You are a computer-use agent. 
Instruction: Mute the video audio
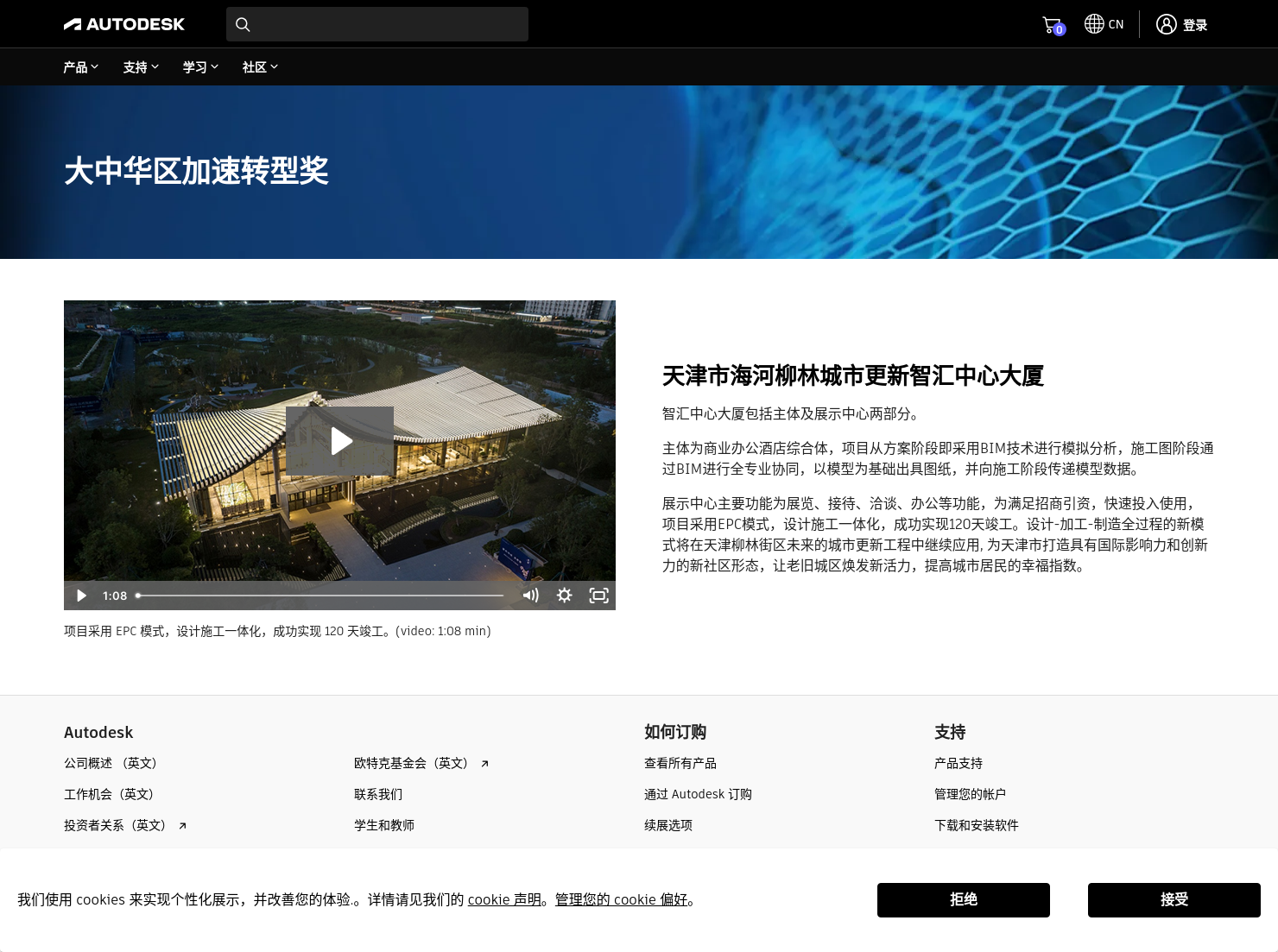530,595
